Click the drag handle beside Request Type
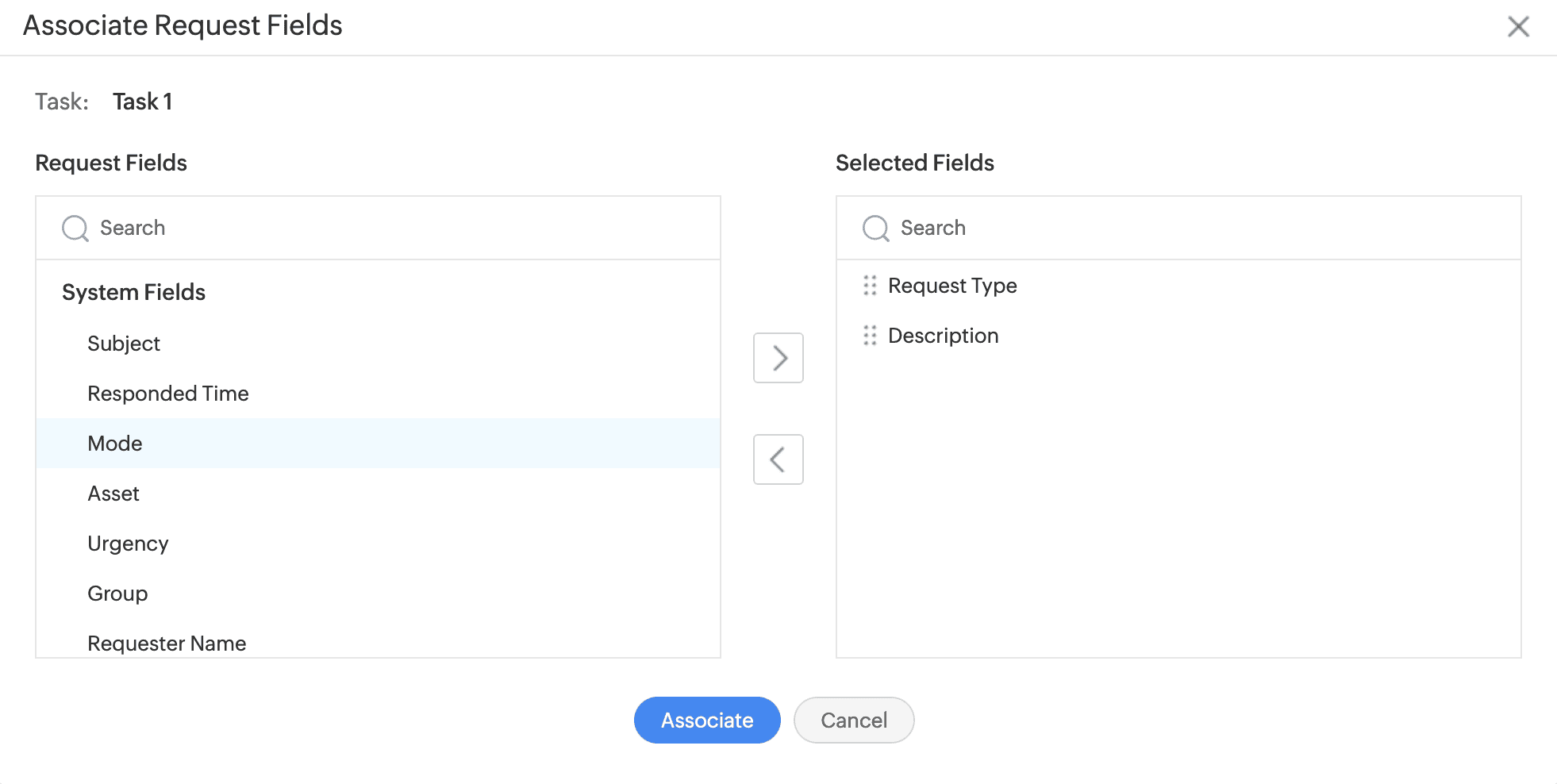This screenshot has height=784, width=1557. 870,286
